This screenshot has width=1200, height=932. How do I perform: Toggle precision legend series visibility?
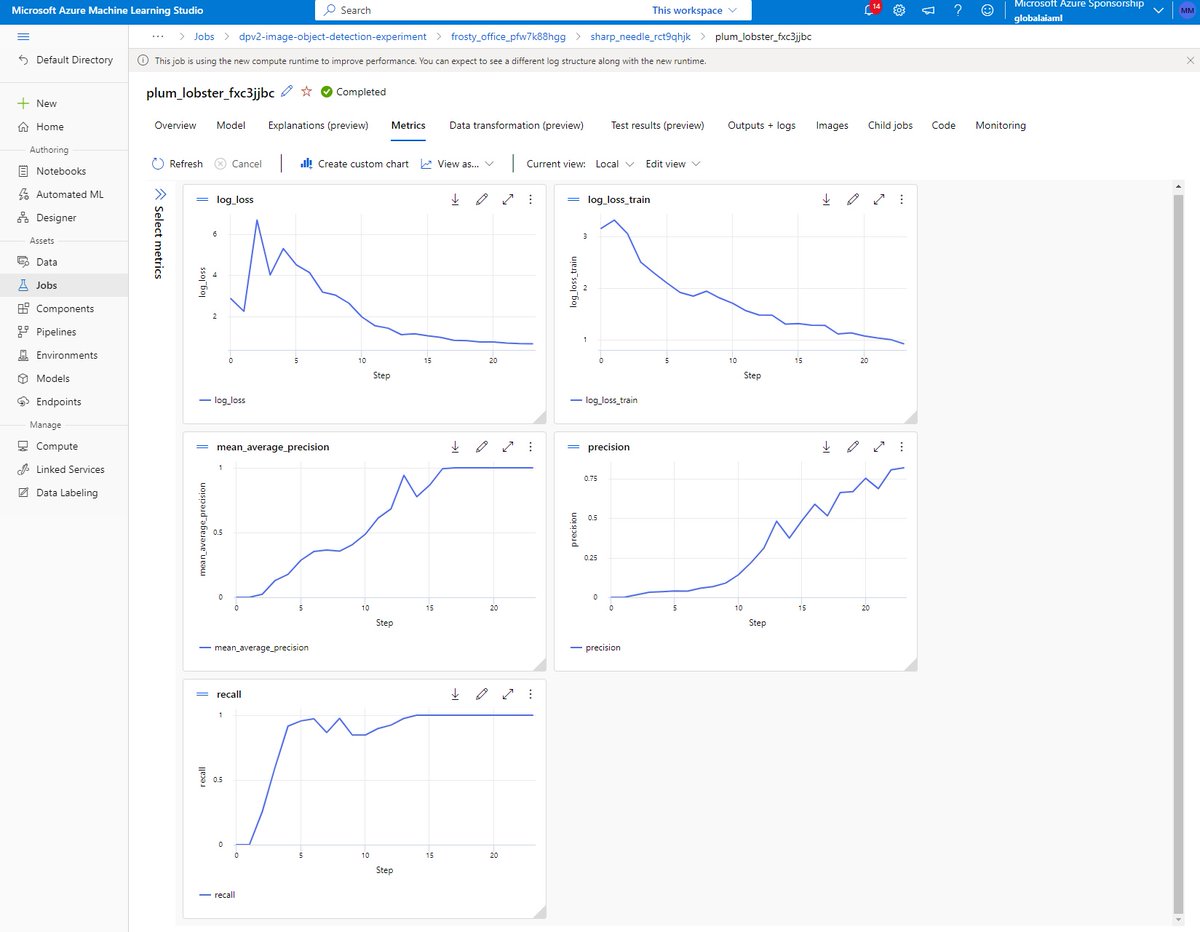[x=595, y=647]
